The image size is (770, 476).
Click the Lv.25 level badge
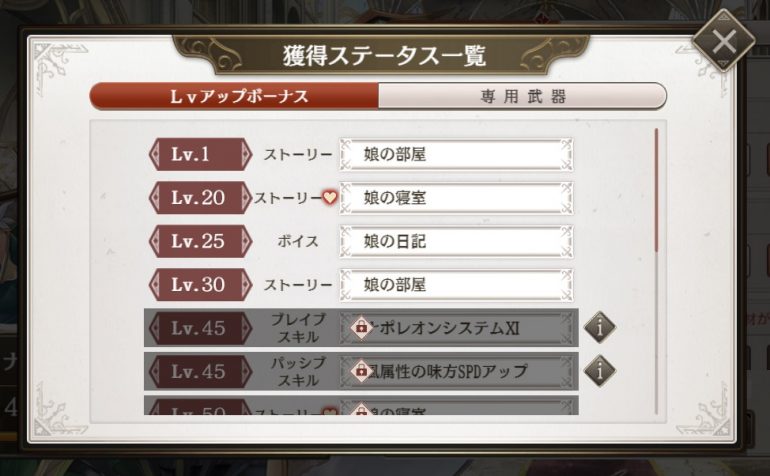pos(199,241)
